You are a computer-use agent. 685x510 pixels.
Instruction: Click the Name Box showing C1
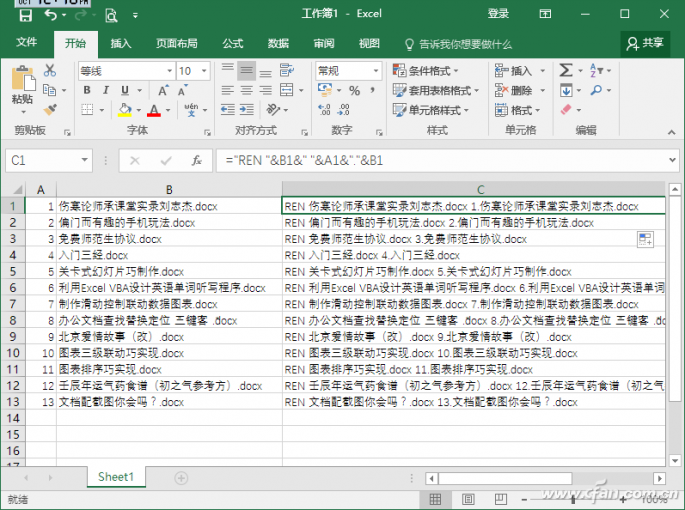point(49,160)
